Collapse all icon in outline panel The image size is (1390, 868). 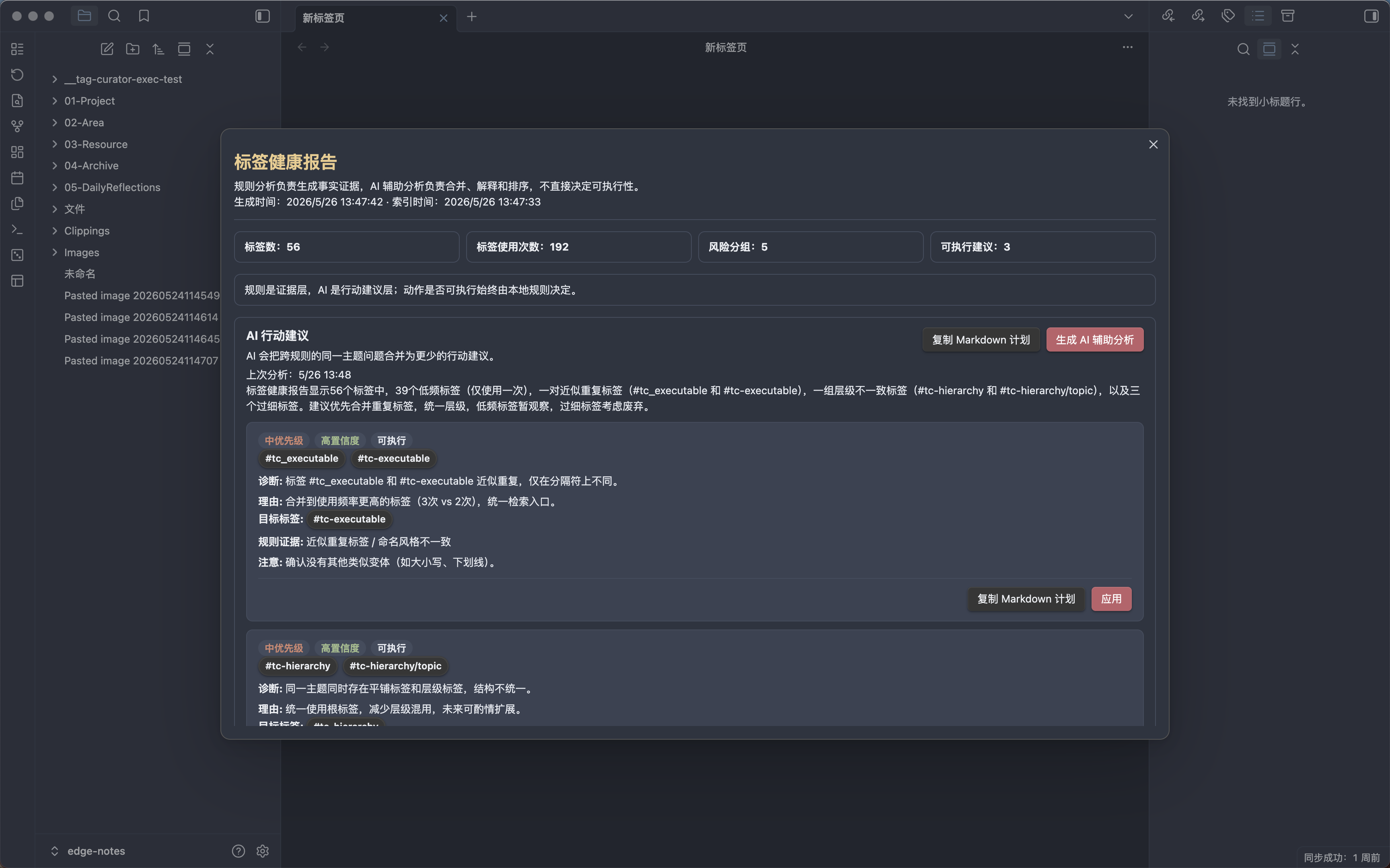tap(1295, 49)
